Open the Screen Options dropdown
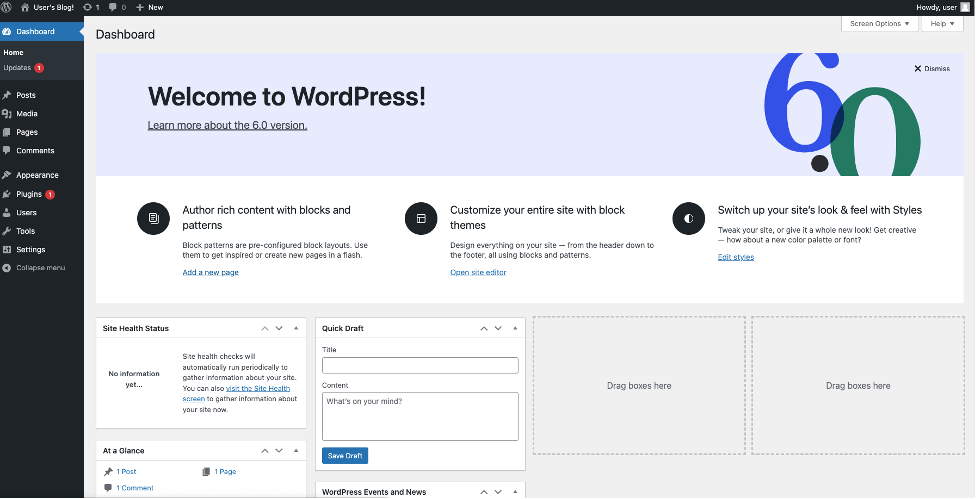Viewport: 977px width, 499px height. [x=879, y=24]
